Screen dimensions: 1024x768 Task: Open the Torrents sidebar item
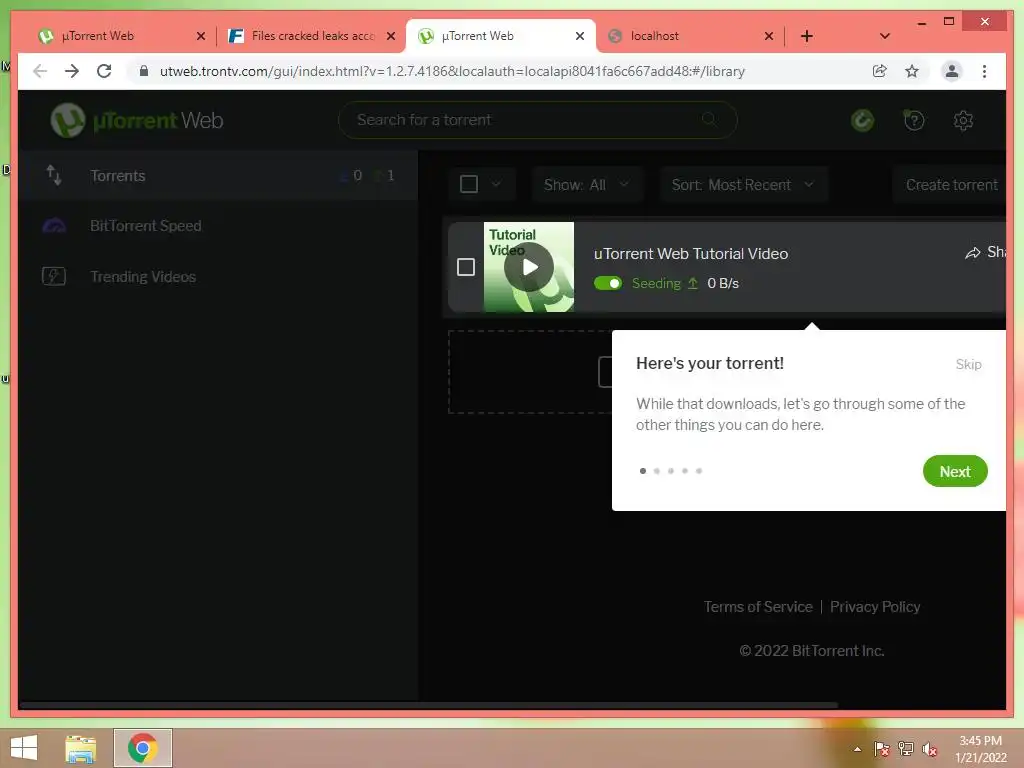[x=218, y=175]
